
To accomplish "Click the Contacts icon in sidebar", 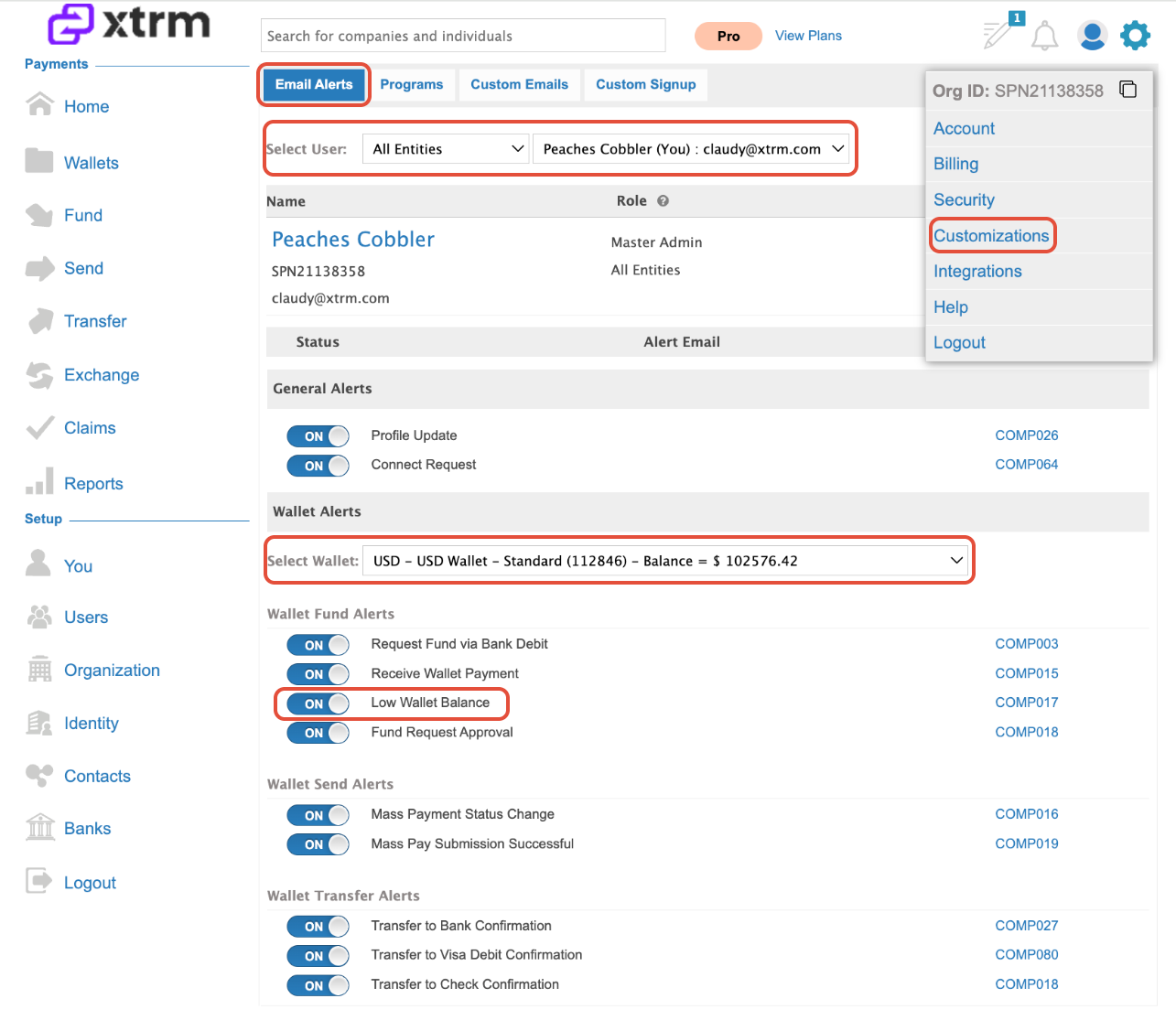I will click(x=39, y=775).
